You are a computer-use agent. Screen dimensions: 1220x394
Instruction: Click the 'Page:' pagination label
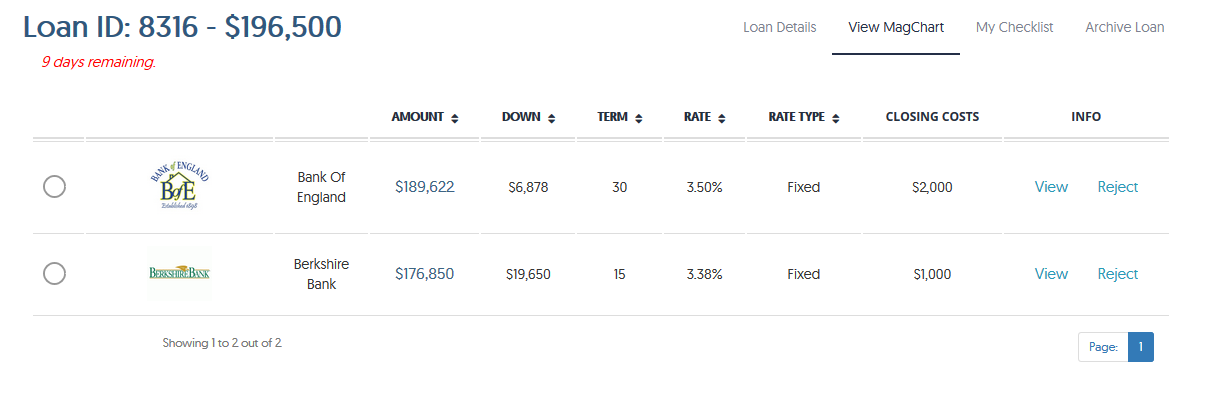point(1103,347)
